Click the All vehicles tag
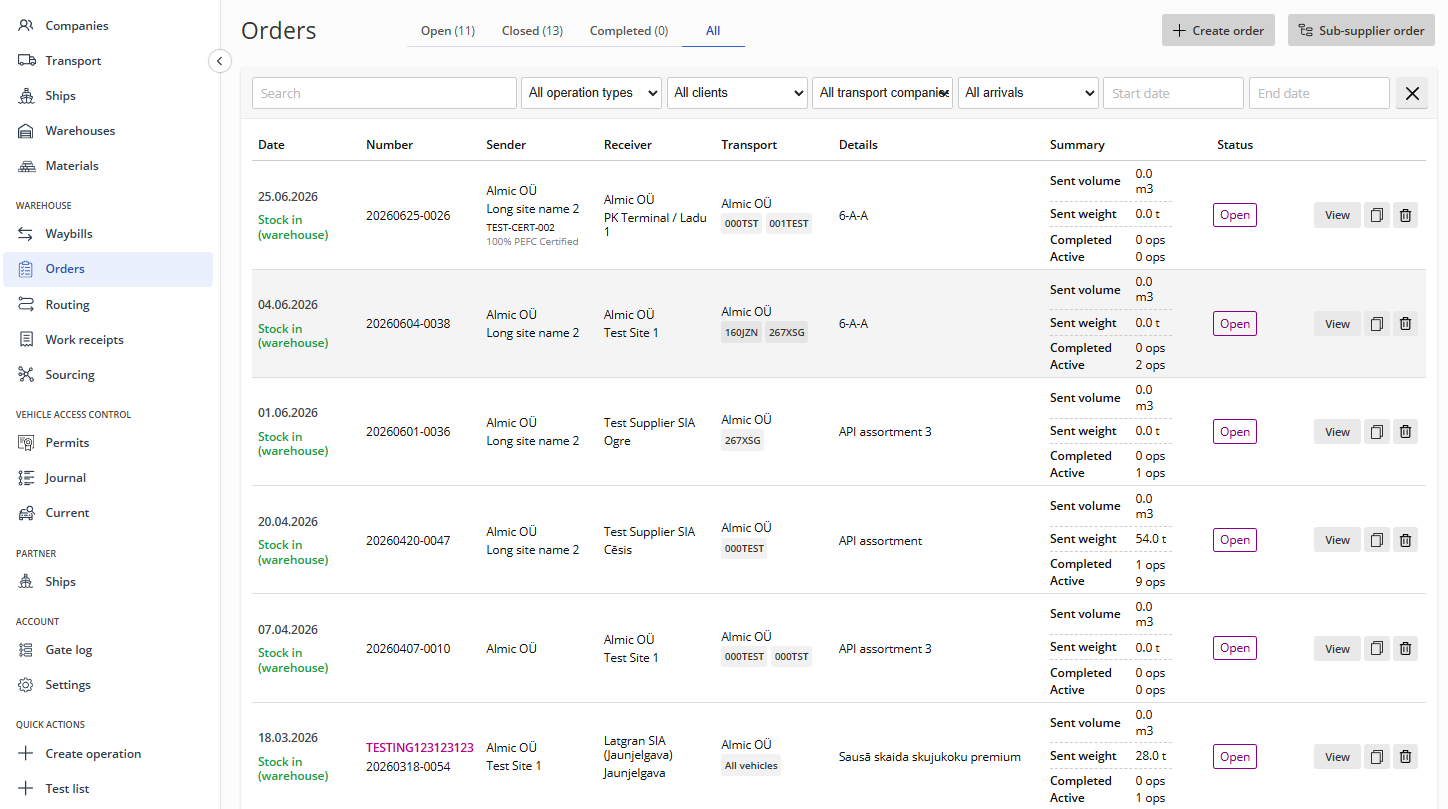The height and width of the screenshot is (809, 1448). [751, 766]
